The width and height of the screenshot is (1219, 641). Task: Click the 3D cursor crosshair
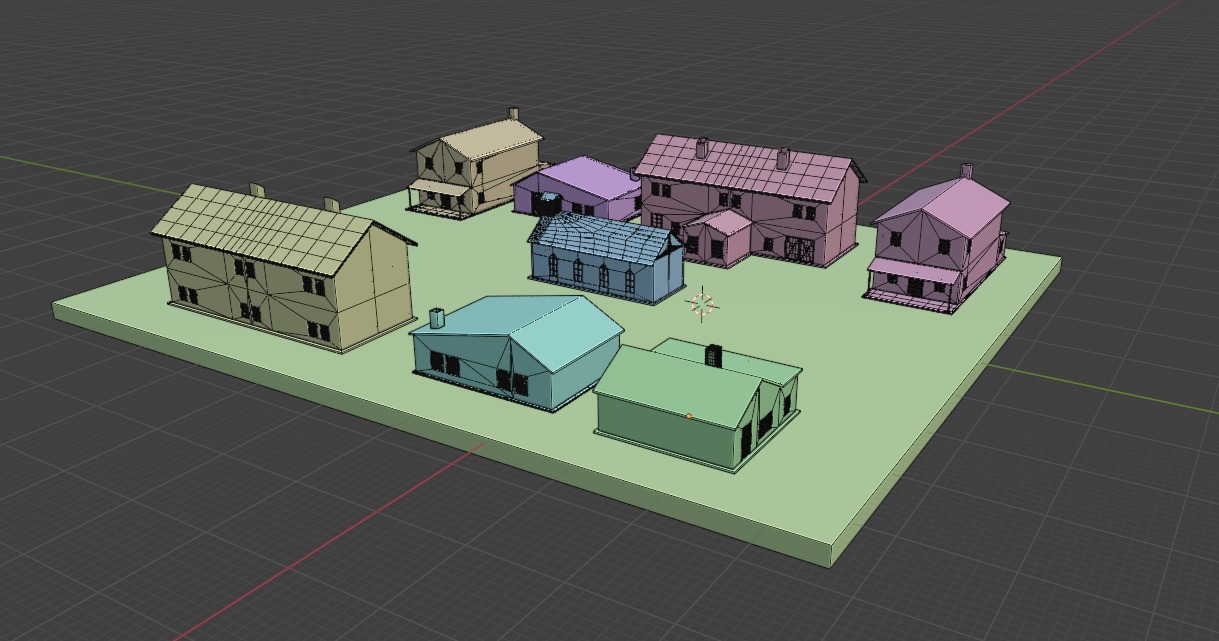tap(702, 304)
